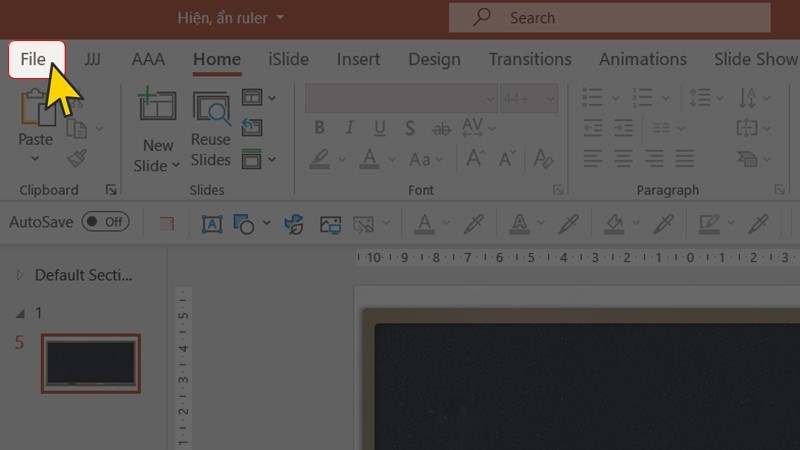Open the Transitions tab
The image size is (800, 450).
530,60
